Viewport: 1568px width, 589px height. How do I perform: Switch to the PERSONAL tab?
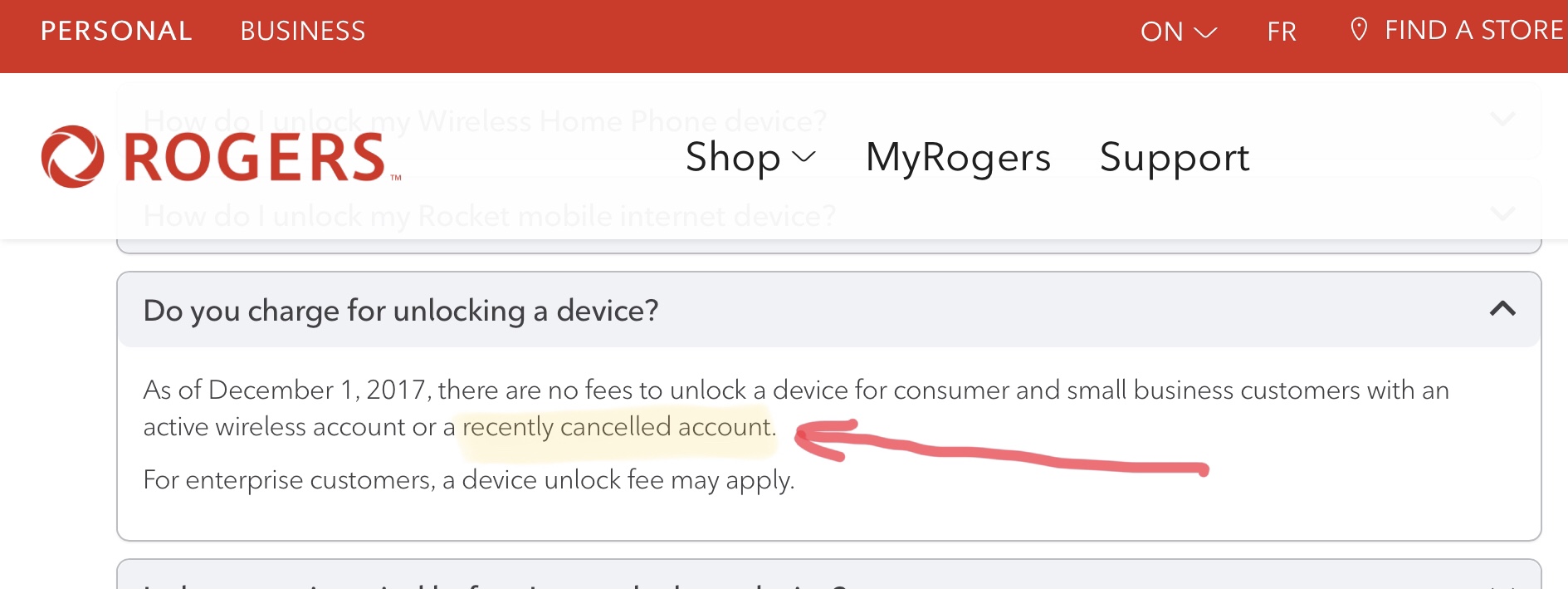click(x=116, y=31)
